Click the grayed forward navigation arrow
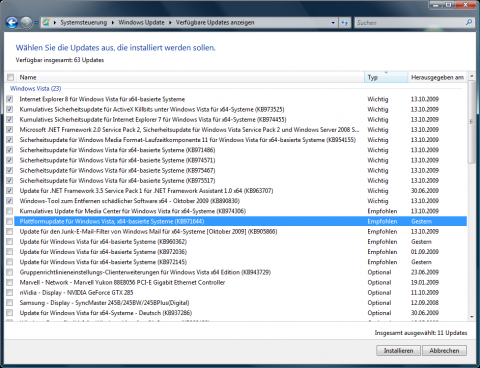The height and width of the screenshot is (368, 480). (x=26, y=23)
